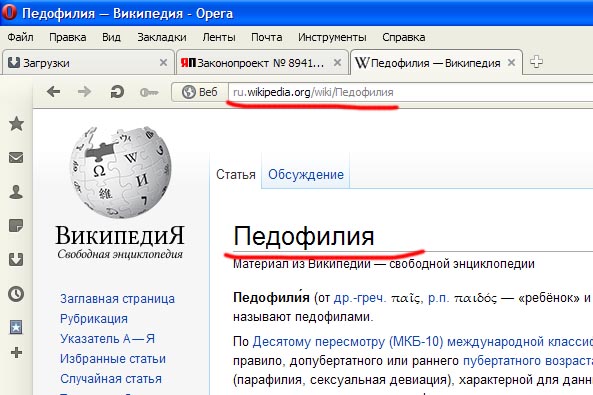
Task: Open the Инструменты menu
Action: (x=332, y=37)
